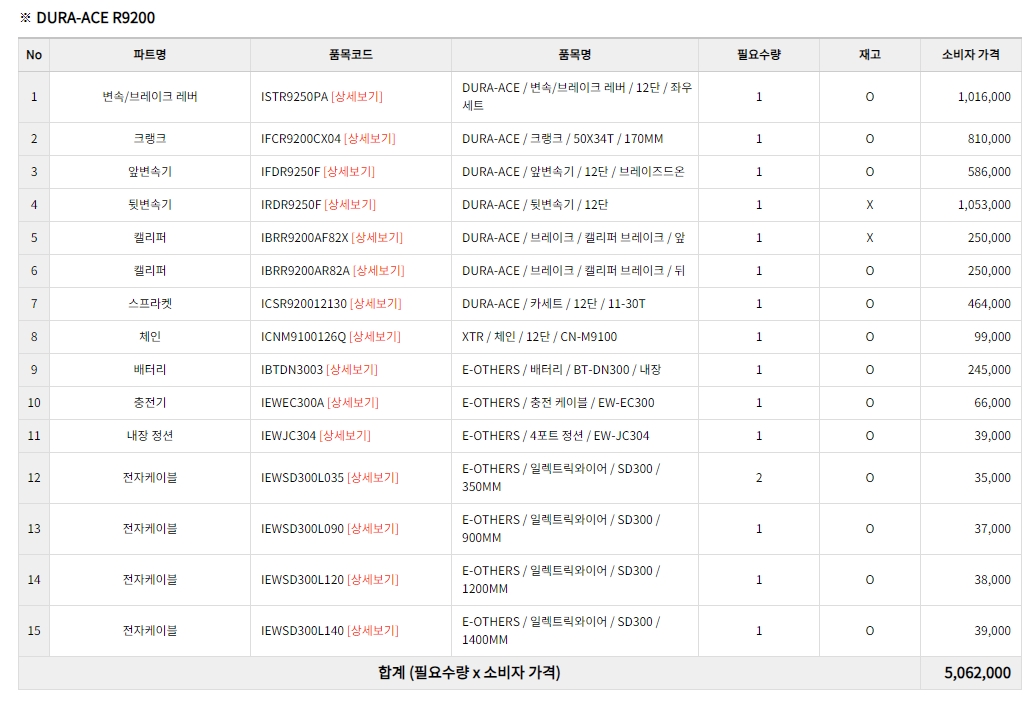Open 상세보기 link for ISTR9250PA
This screenshot has width=1025, height=702.
pos(357,97)
